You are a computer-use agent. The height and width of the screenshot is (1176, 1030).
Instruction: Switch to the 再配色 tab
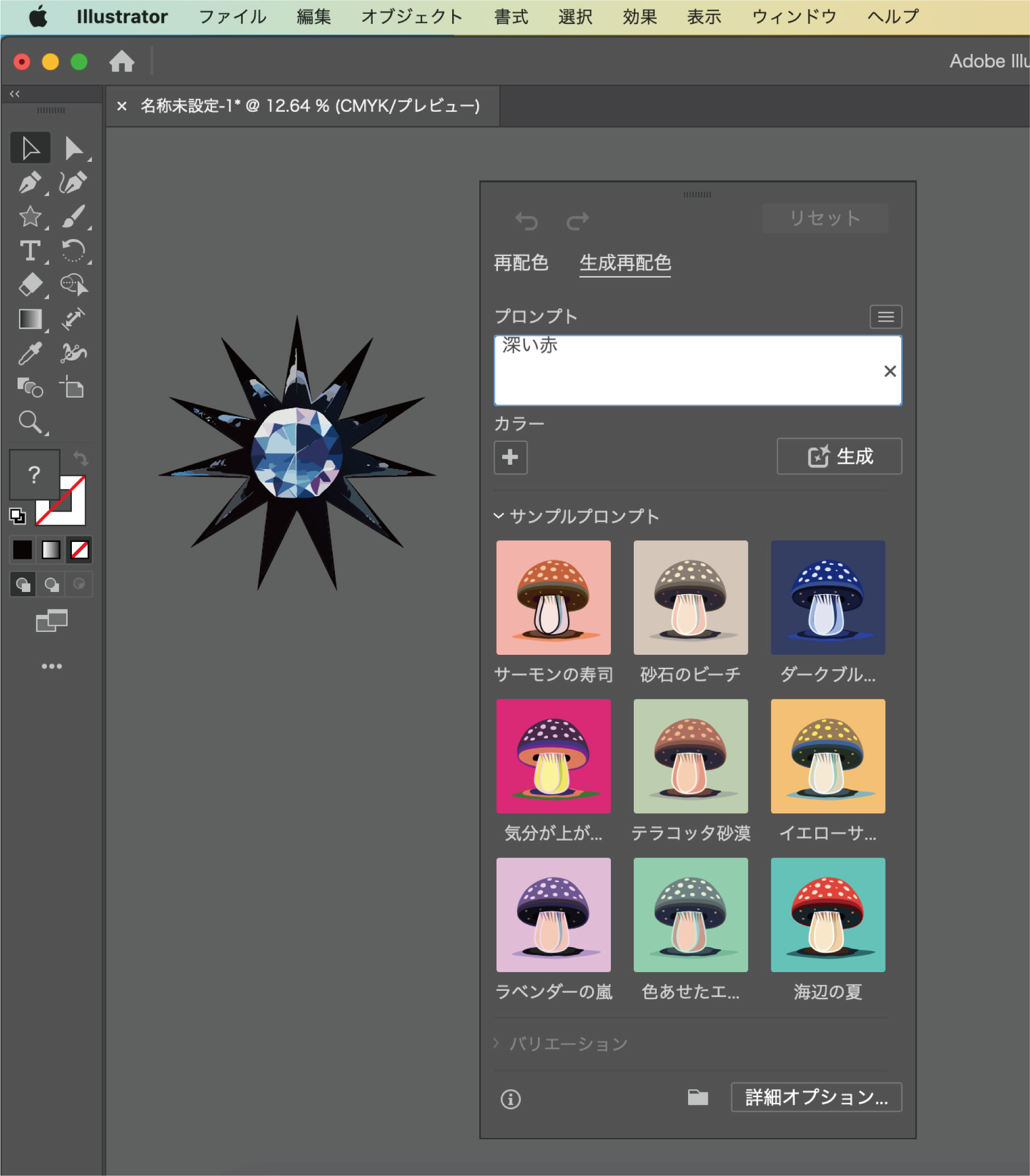point(521,263)
